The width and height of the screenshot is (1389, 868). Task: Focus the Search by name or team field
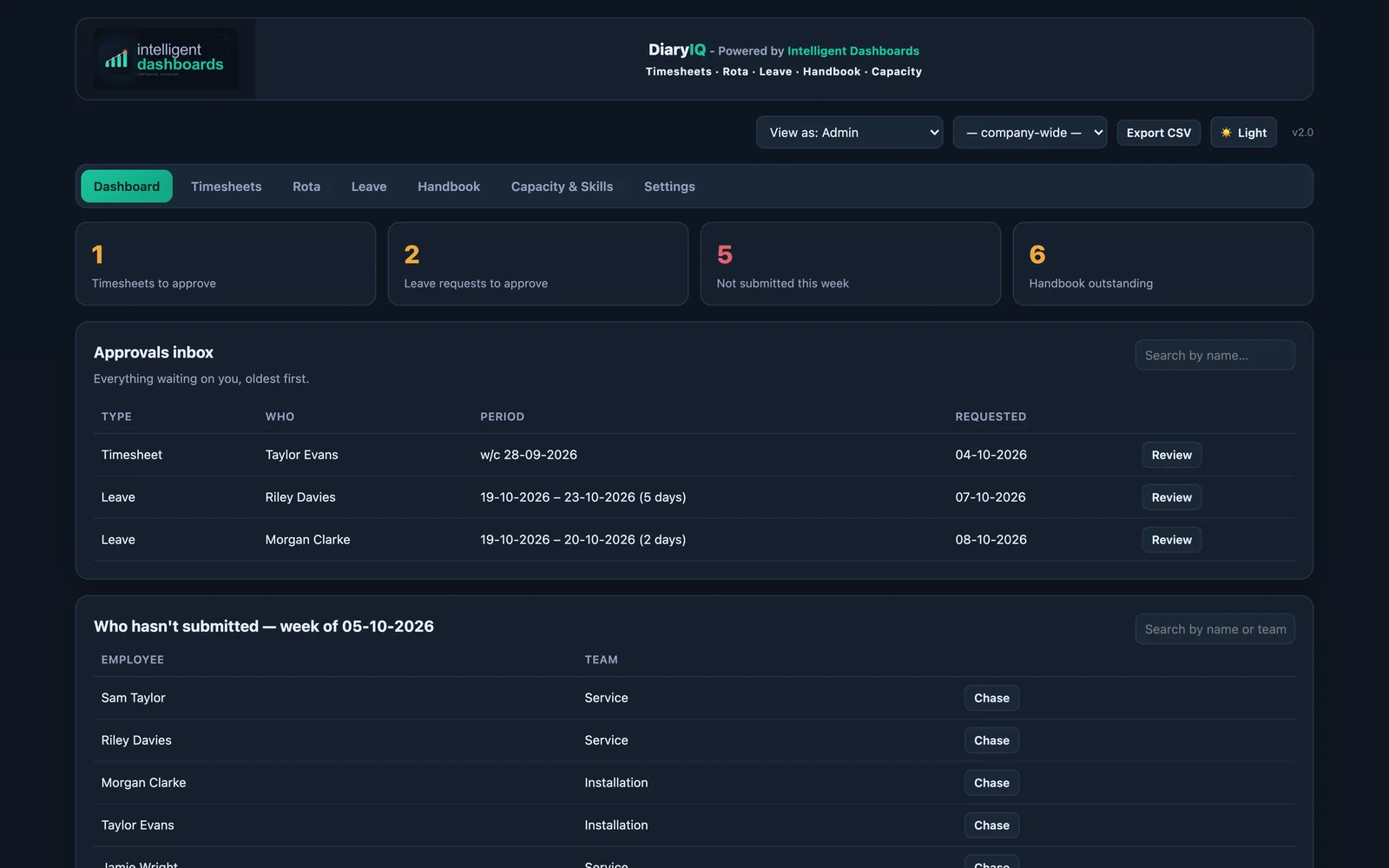[1215, 629]
